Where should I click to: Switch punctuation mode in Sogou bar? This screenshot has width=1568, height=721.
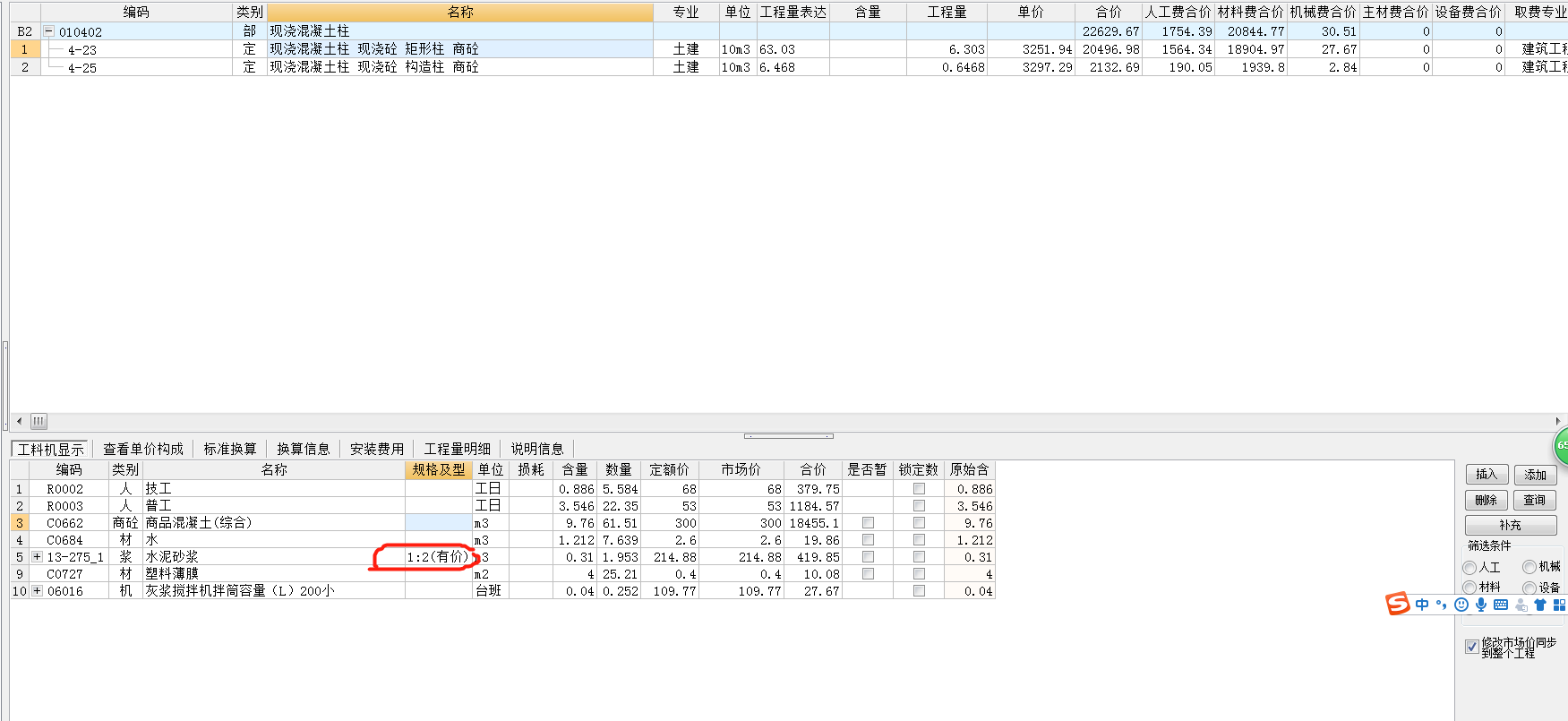coord(1441,605)
